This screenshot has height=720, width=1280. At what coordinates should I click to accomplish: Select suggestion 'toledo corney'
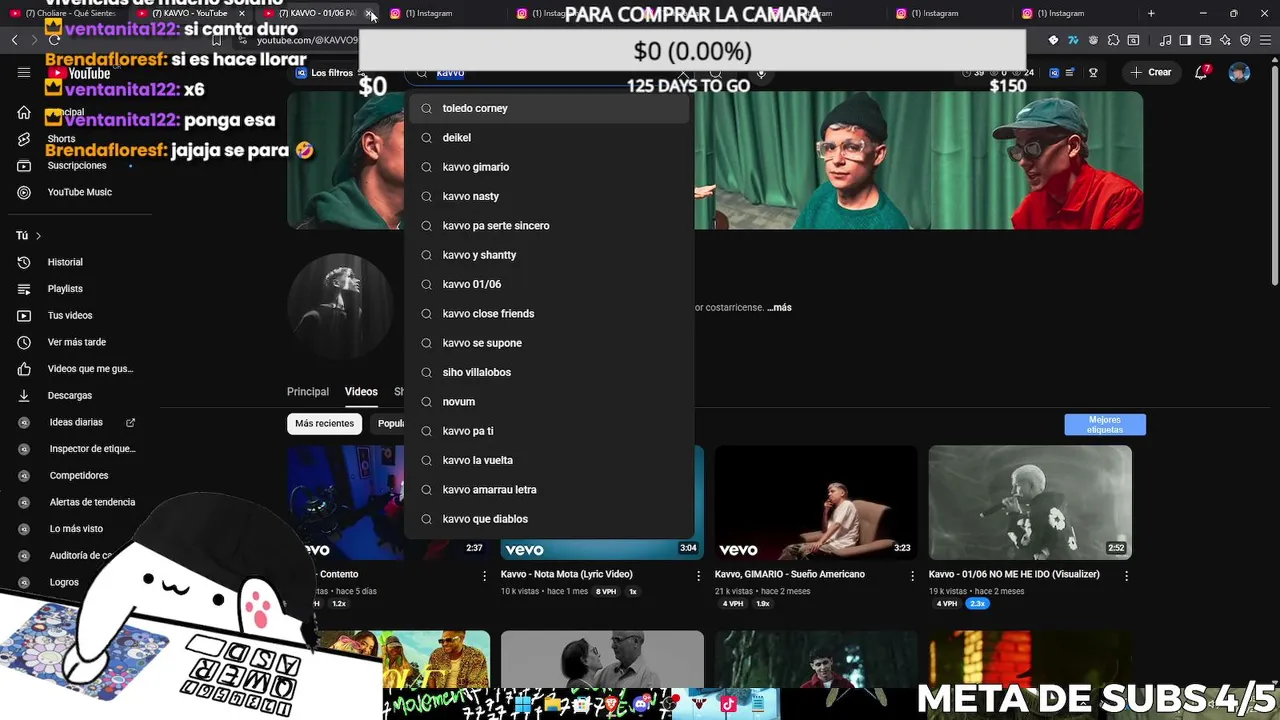[x=549, y=108]
